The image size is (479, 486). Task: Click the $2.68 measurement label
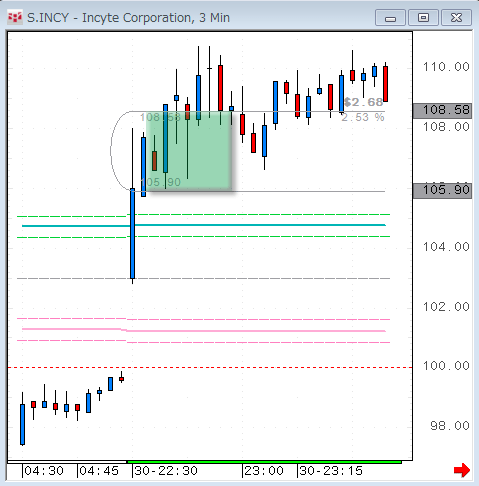(363, 102)
